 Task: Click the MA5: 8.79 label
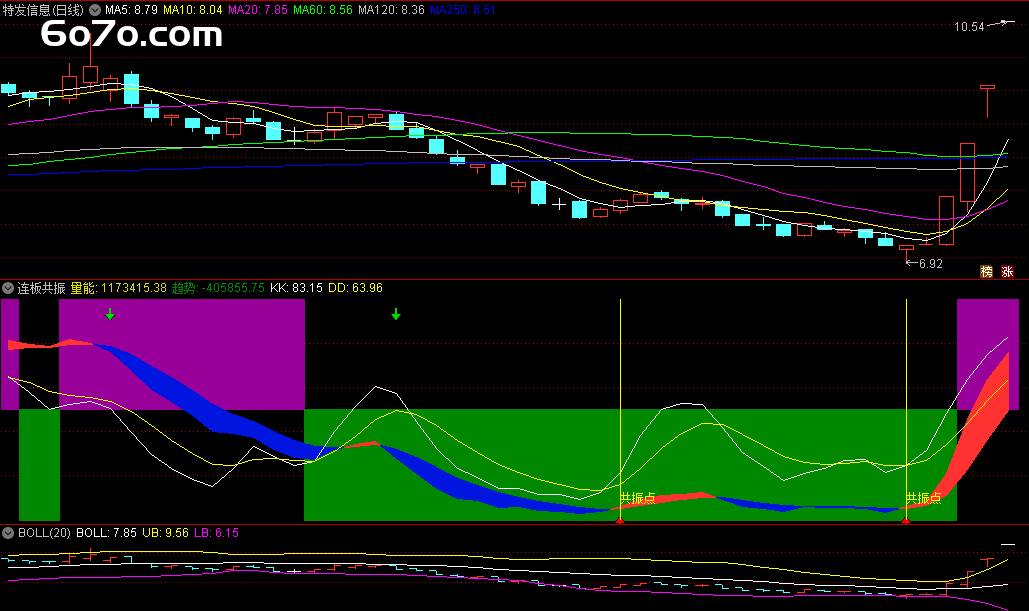point(131,10)
